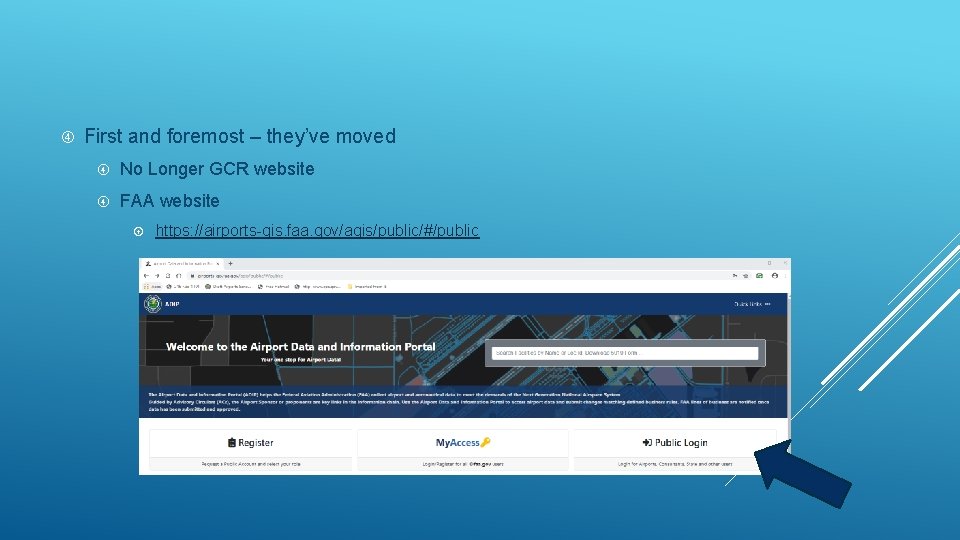This screenshot has width=960, height=540.
Task: Click the airport search input field
Action: tap(624, 353)
